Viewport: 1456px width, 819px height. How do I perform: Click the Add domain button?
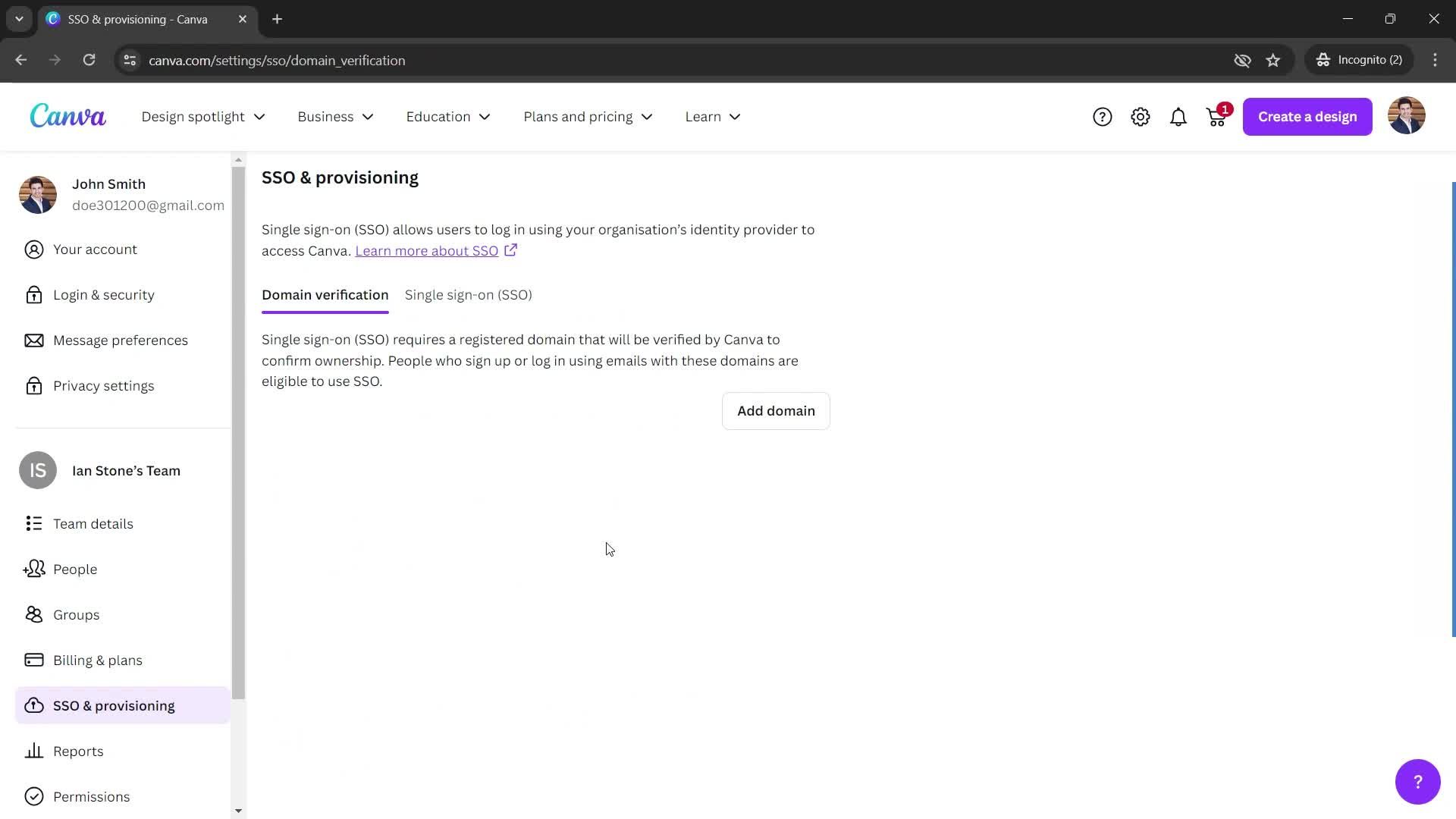[776, 411]
